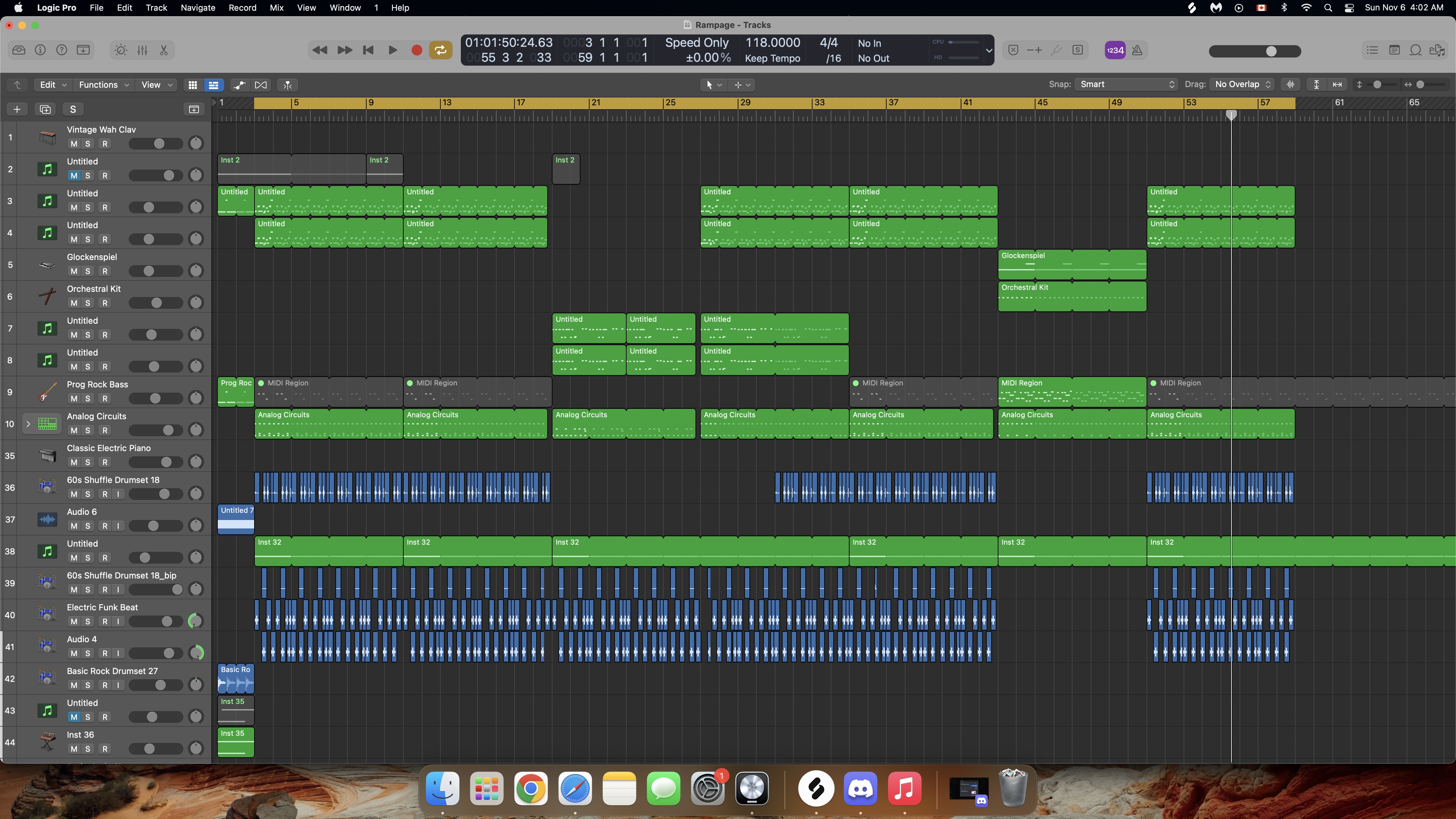Open the Navigate menu
1456x819 pixels.
click(197, 8)
